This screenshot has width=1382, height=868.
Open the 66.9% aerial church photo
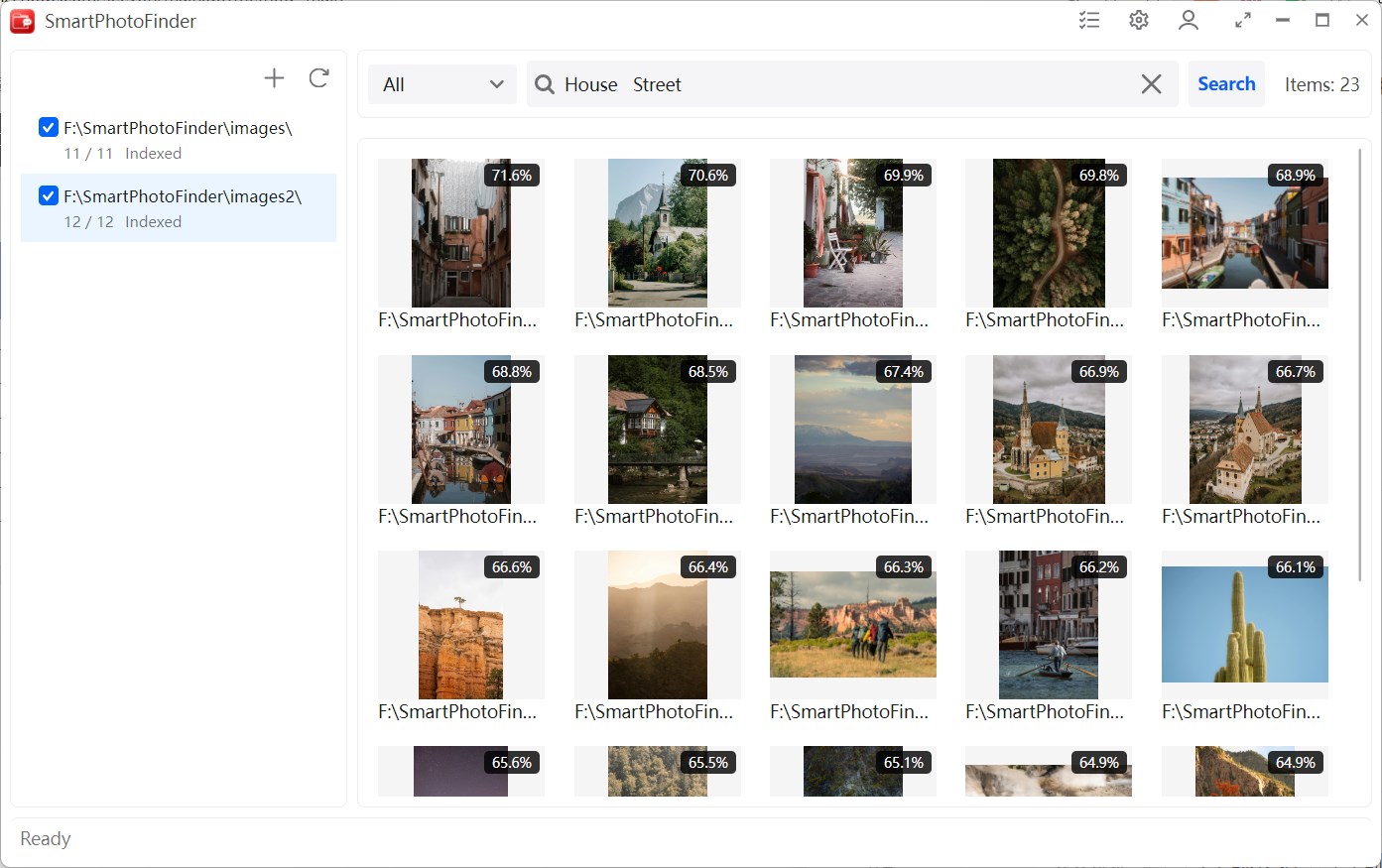tap(1049, 430)
